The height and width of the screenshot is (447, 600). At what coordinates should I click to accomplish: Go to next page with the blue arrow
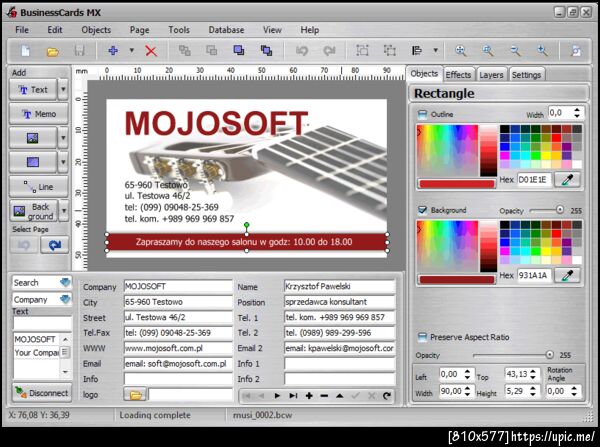[x=54, y=245]
